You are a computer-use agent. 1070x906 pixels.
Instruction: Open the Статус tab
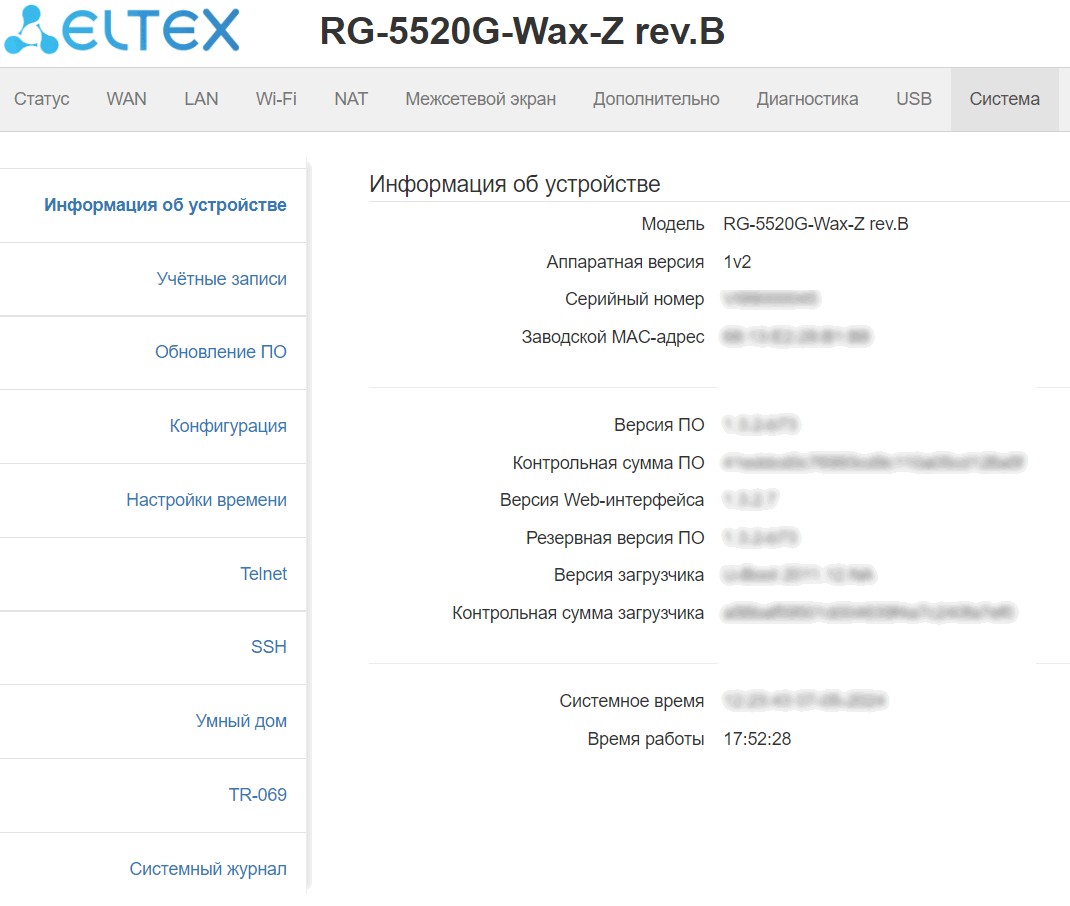[x=42, y=99]
